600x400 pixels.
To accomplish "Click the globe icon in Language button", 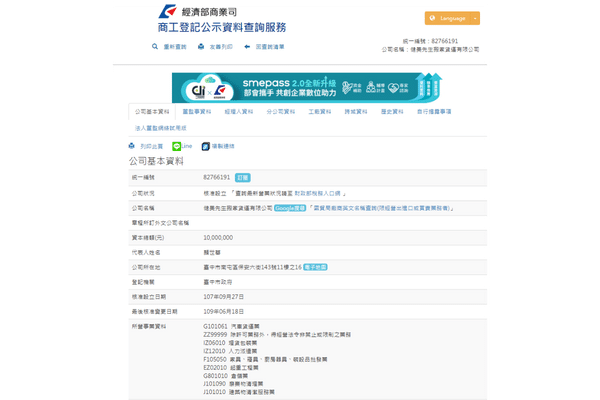I will pyautogui.click(x=433, y=18).
